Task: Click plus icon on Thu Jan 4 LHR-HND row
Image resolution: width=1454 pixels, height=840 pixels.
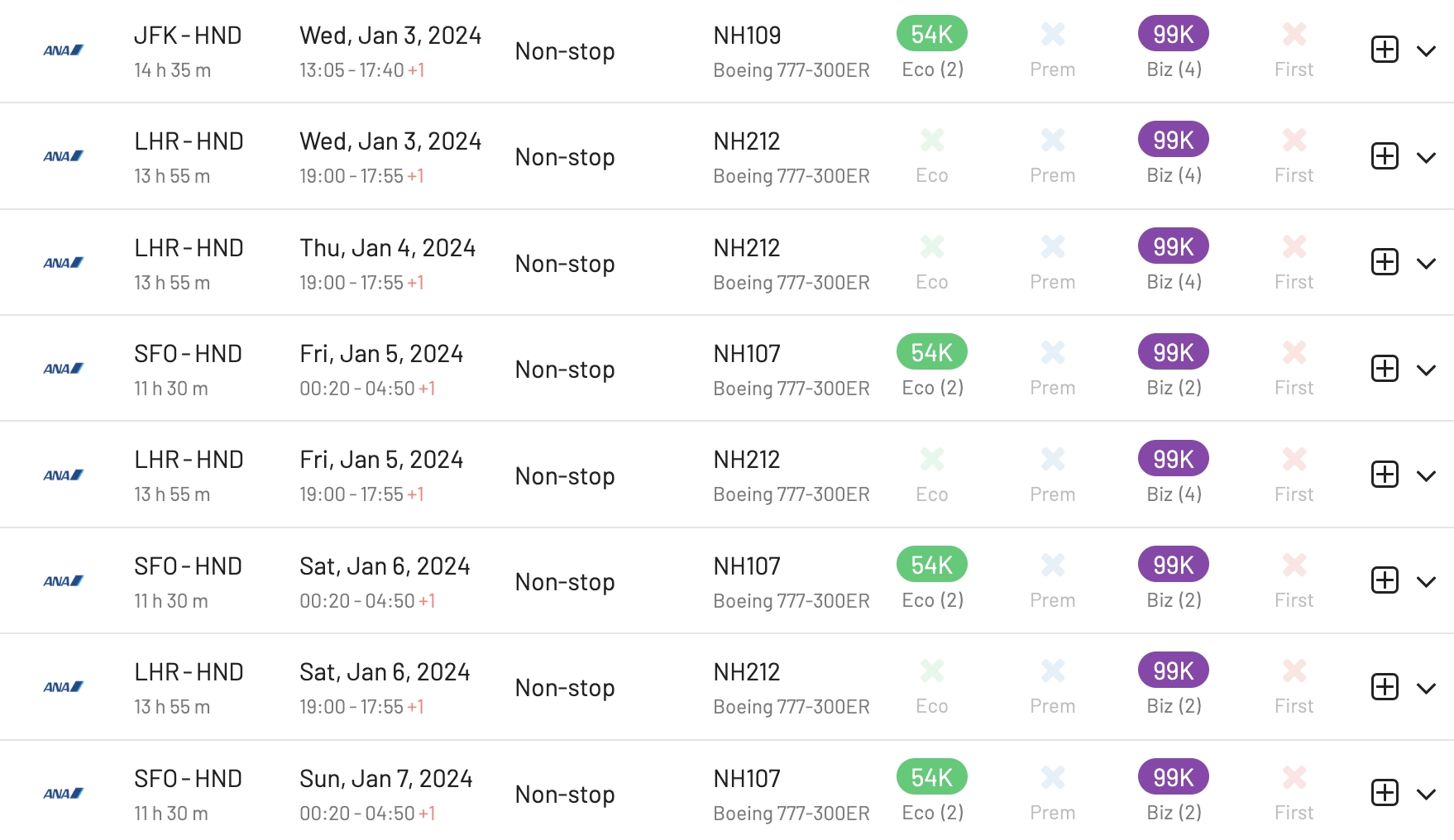Action: (1385, 262)
